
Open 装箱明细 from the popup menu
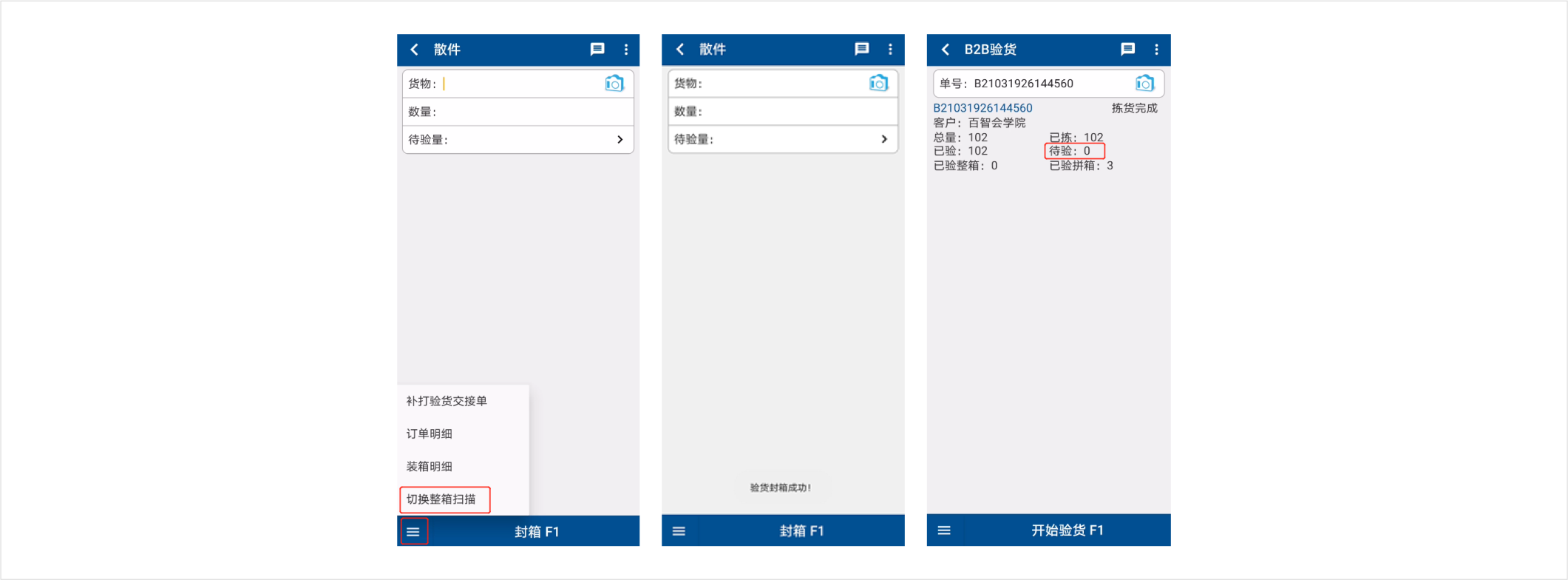point(430,467)
